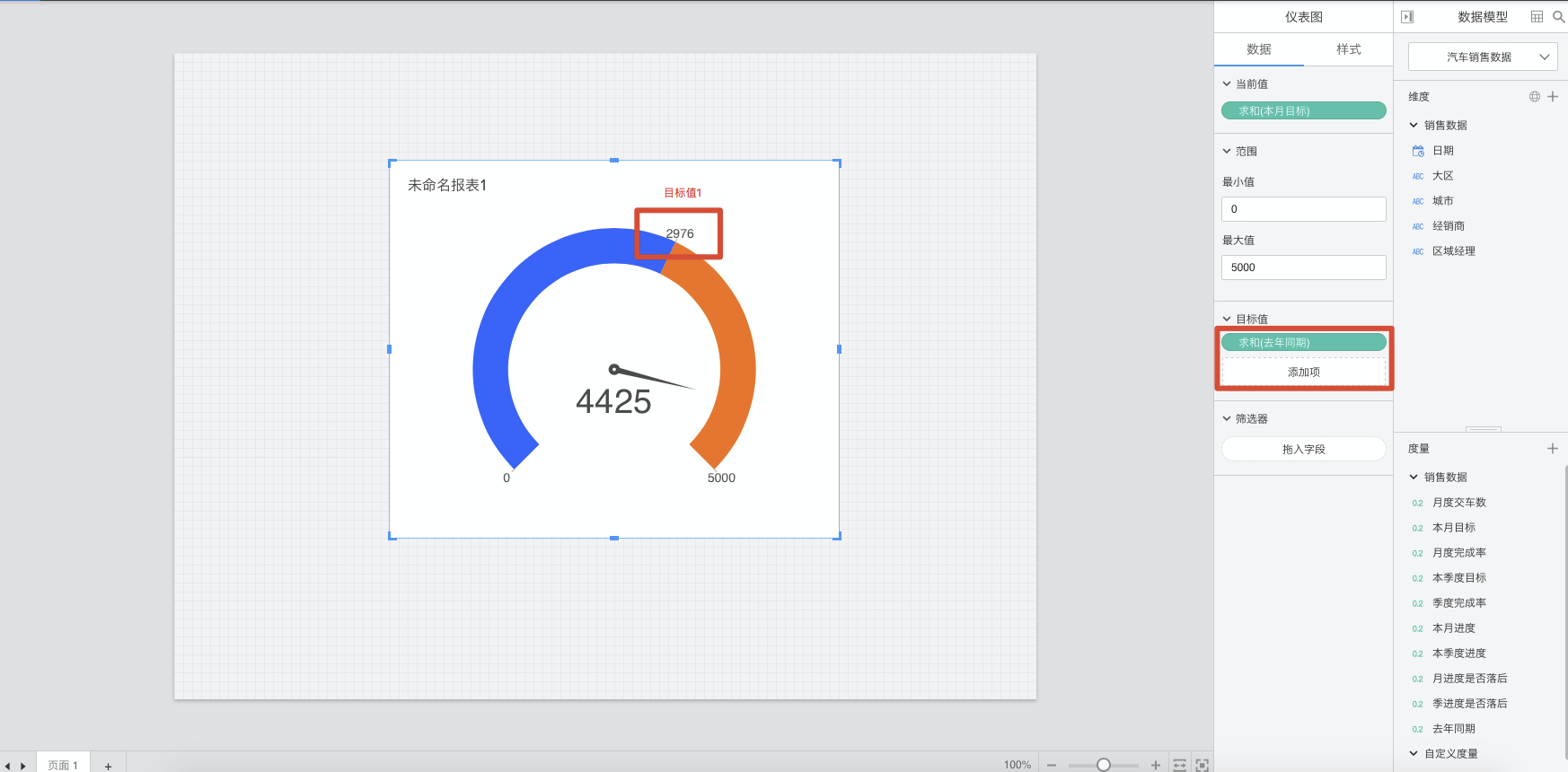Click the 添加项 button under 目标值
Image resolution: width=1568 pixels, height=772 pixels.
click(x=1304, y=372)
